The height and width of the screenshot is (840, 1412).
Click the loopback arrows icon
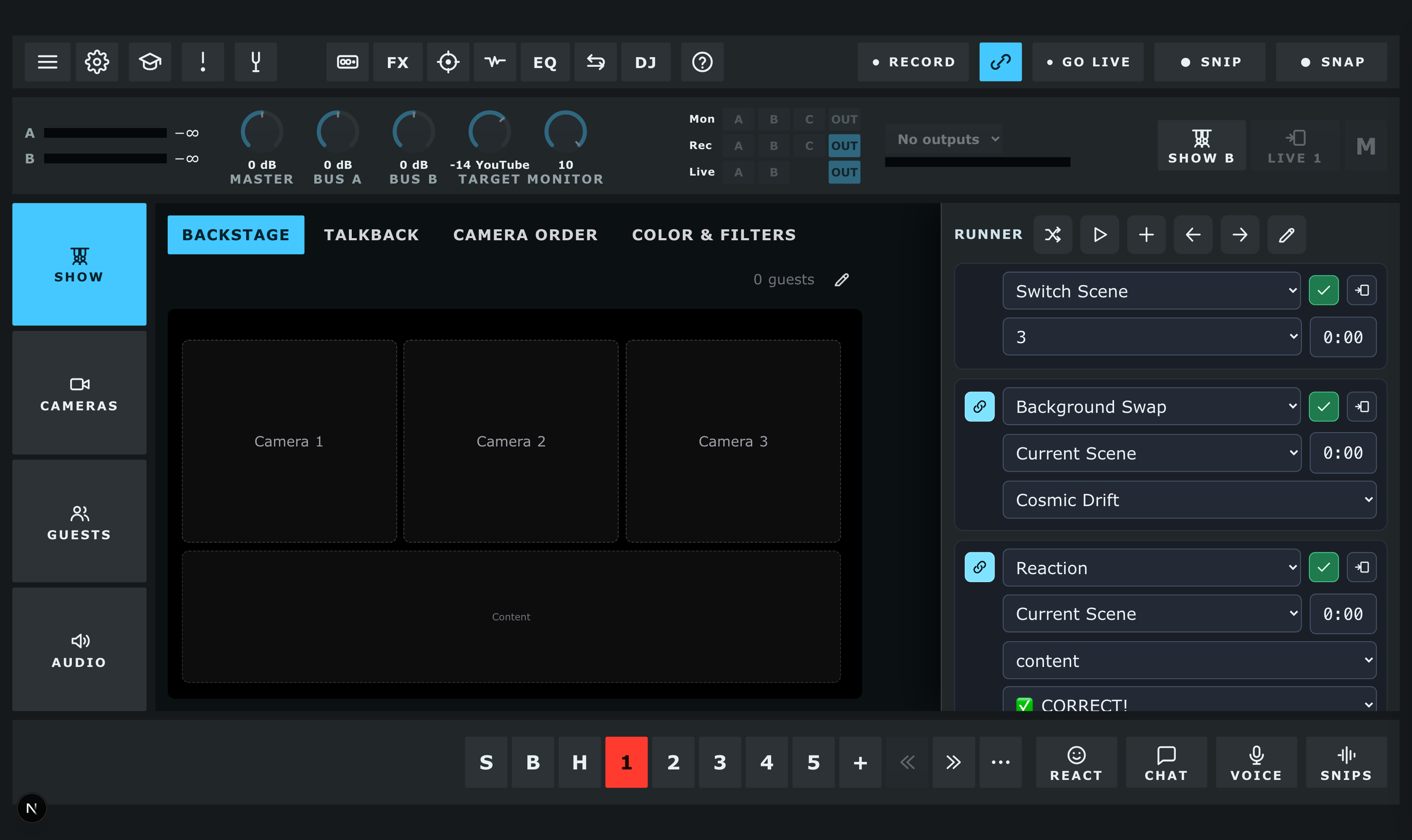pyautogui.click(x=596, y=62)
